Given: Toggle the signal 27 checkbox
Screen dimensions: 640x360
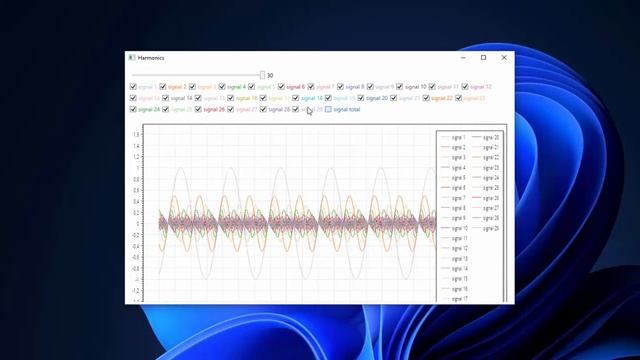Looking at the screenshot, I should click(231, 109).
